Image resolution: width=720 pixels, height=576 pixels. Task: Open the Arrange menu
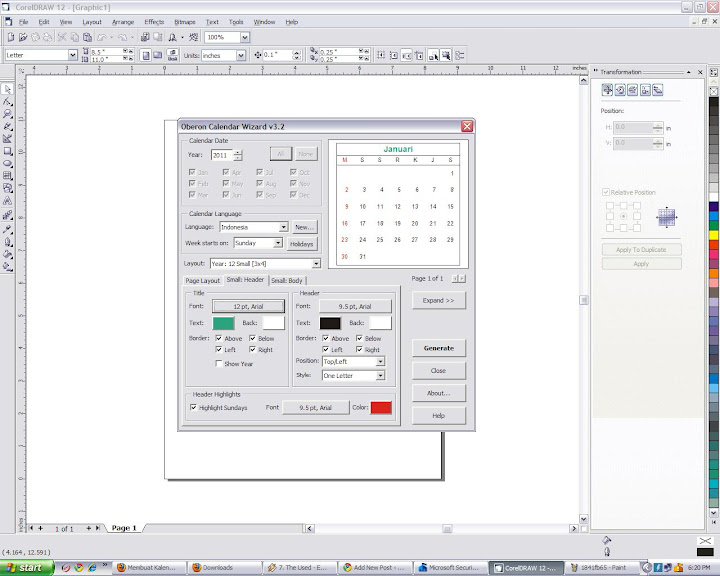pos(123,22)
